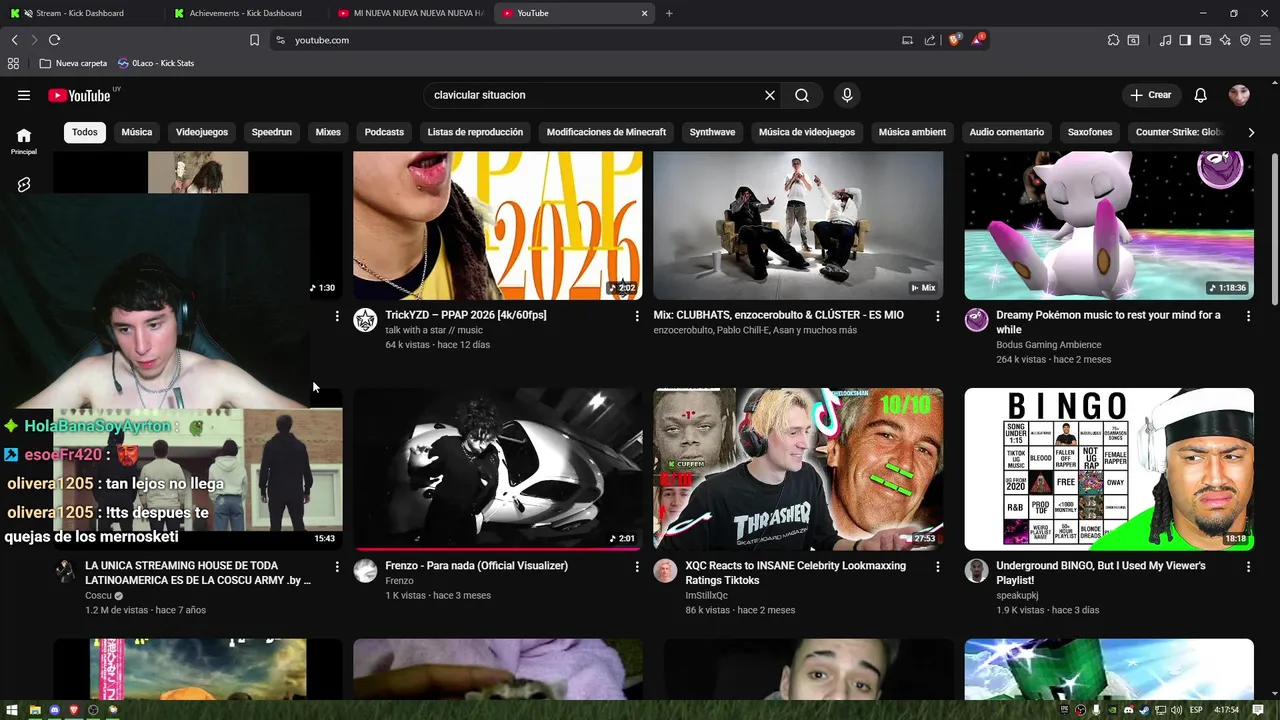Open YouTube notifications bell

[1201, 95]
